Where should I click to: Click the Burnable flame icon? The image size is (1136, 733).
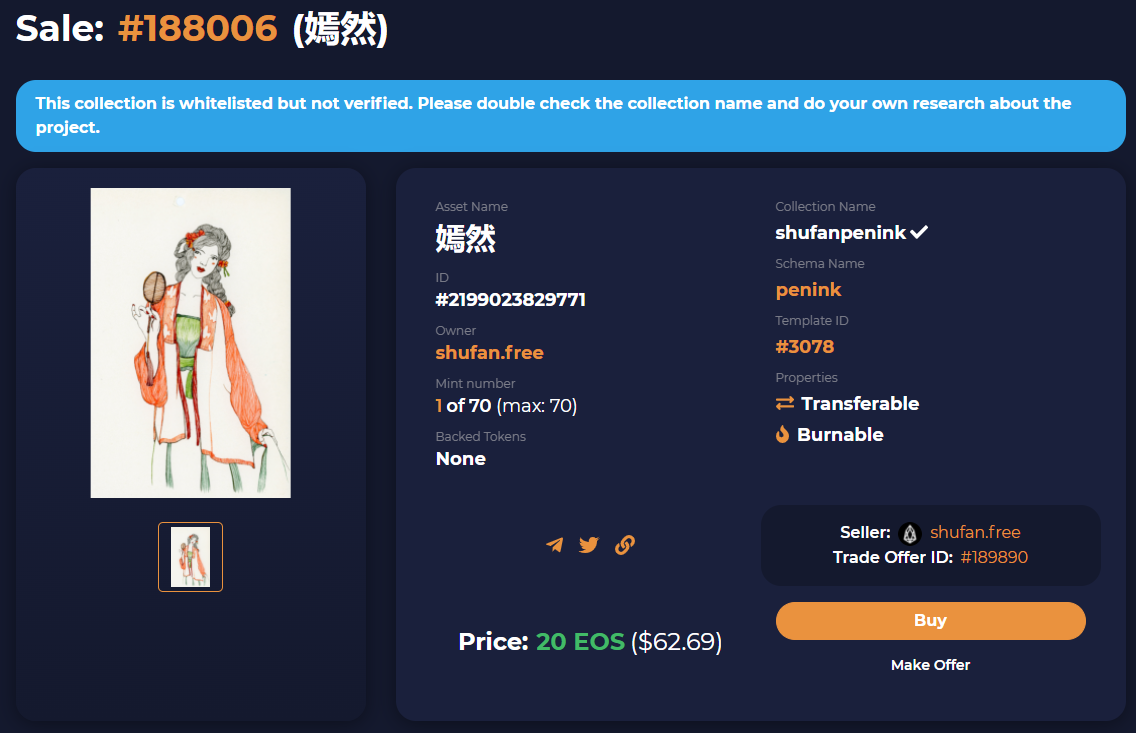pos(782,434)
